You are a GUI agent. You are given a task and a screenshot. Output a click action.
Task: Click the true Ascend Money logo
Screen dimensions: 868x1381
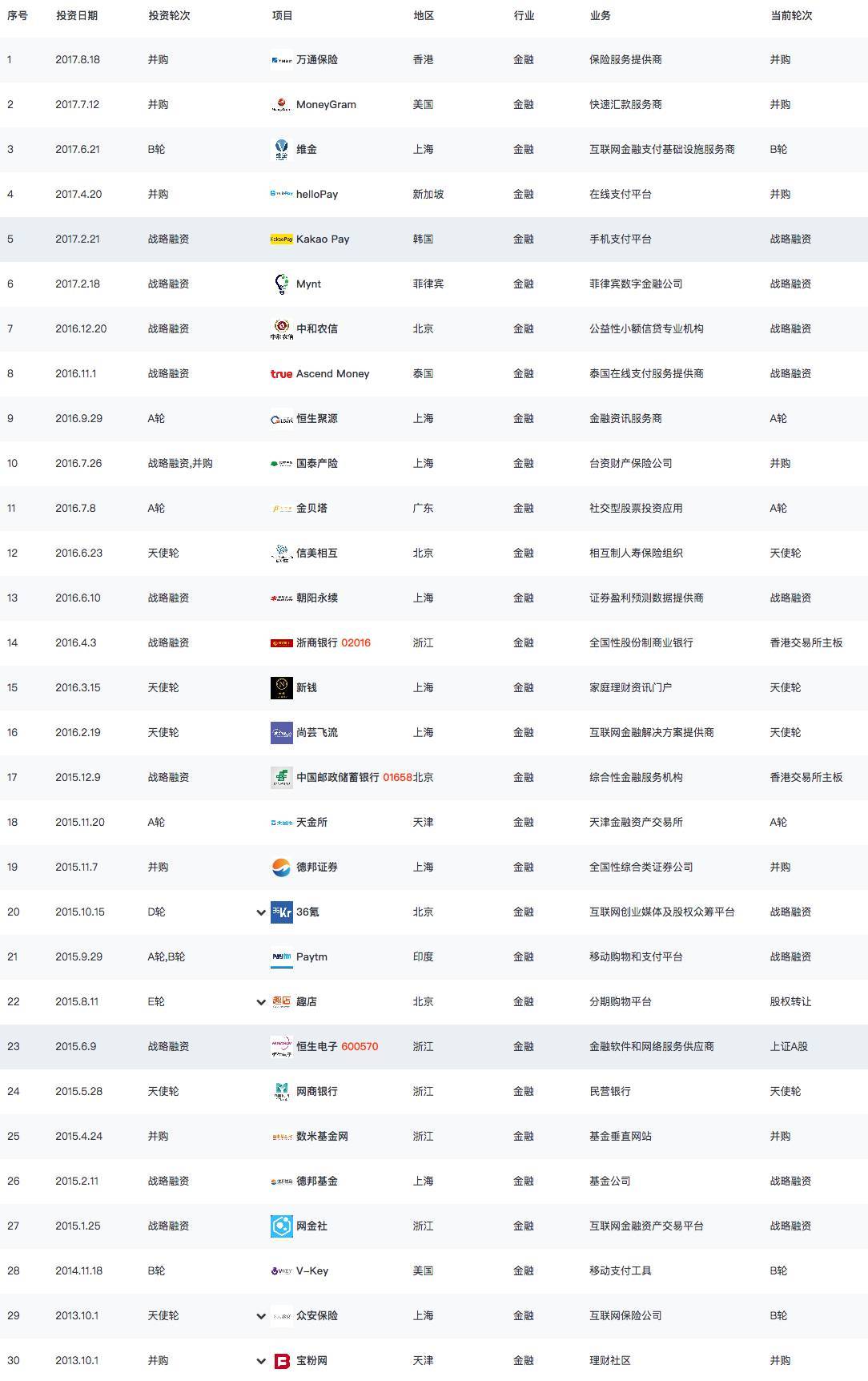click(x=281, y=374)
